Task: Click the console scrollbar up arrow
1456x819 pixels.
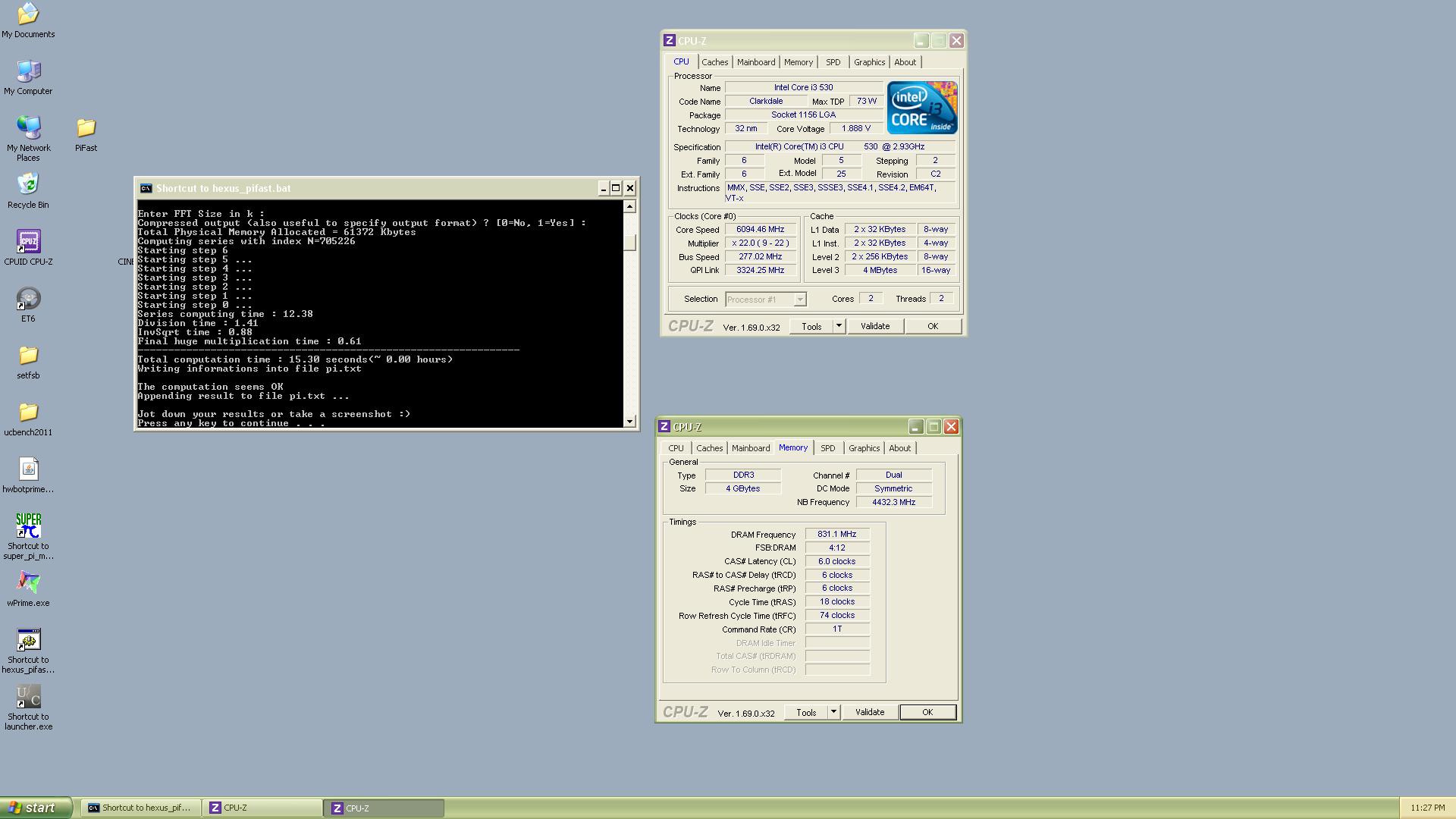Action: [x=629, y=206]
